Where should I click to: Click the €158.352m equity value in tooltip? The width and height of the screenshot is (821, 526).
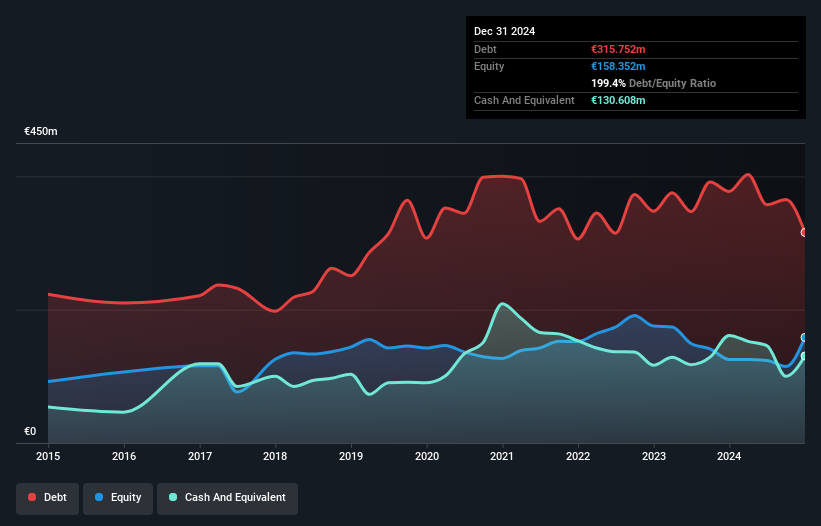(618, 66)
